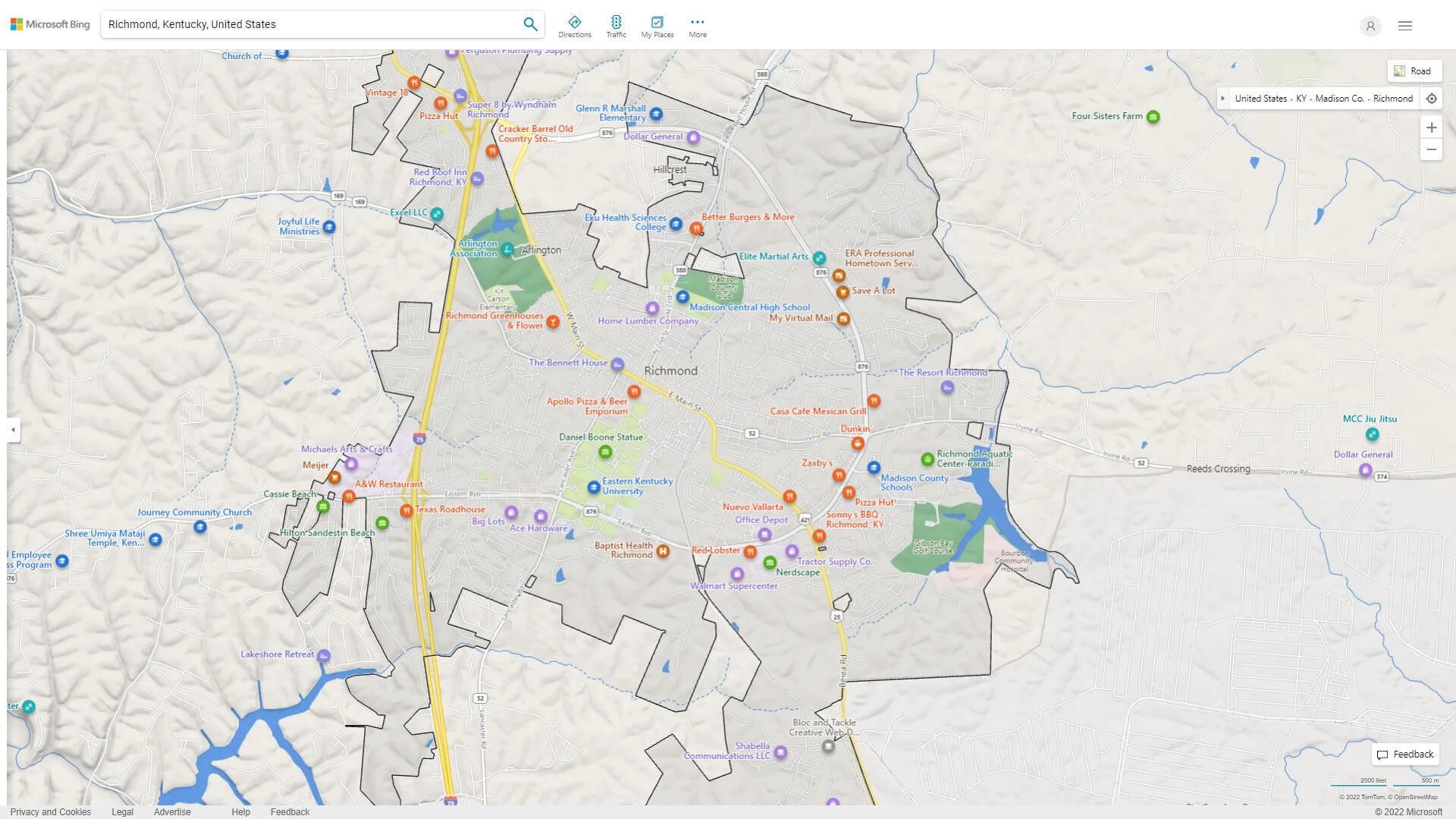
Task: Click the search magnifier icon
Action: 530,24
